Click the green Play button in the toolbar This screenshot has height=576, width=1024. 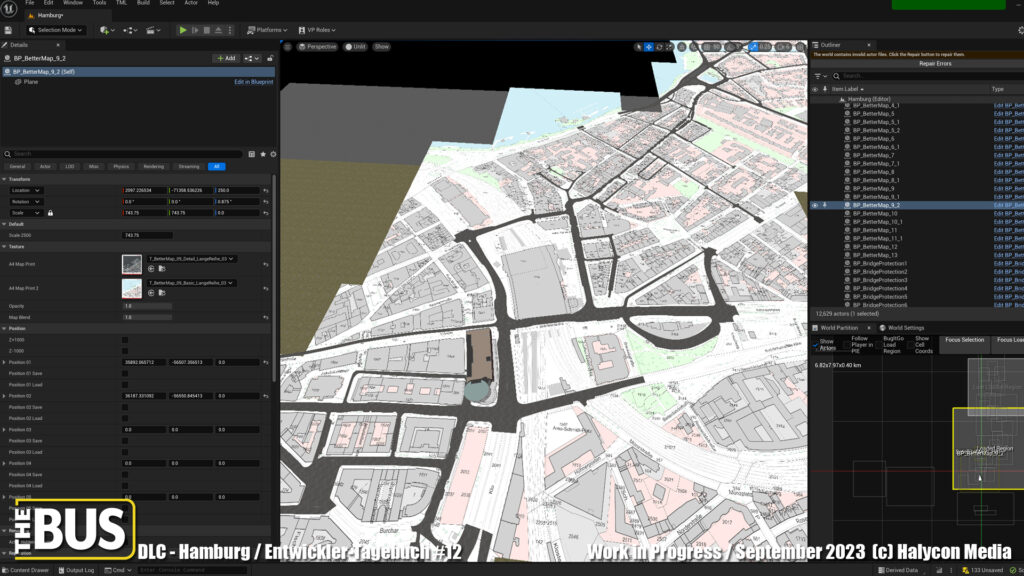[182, 30]
